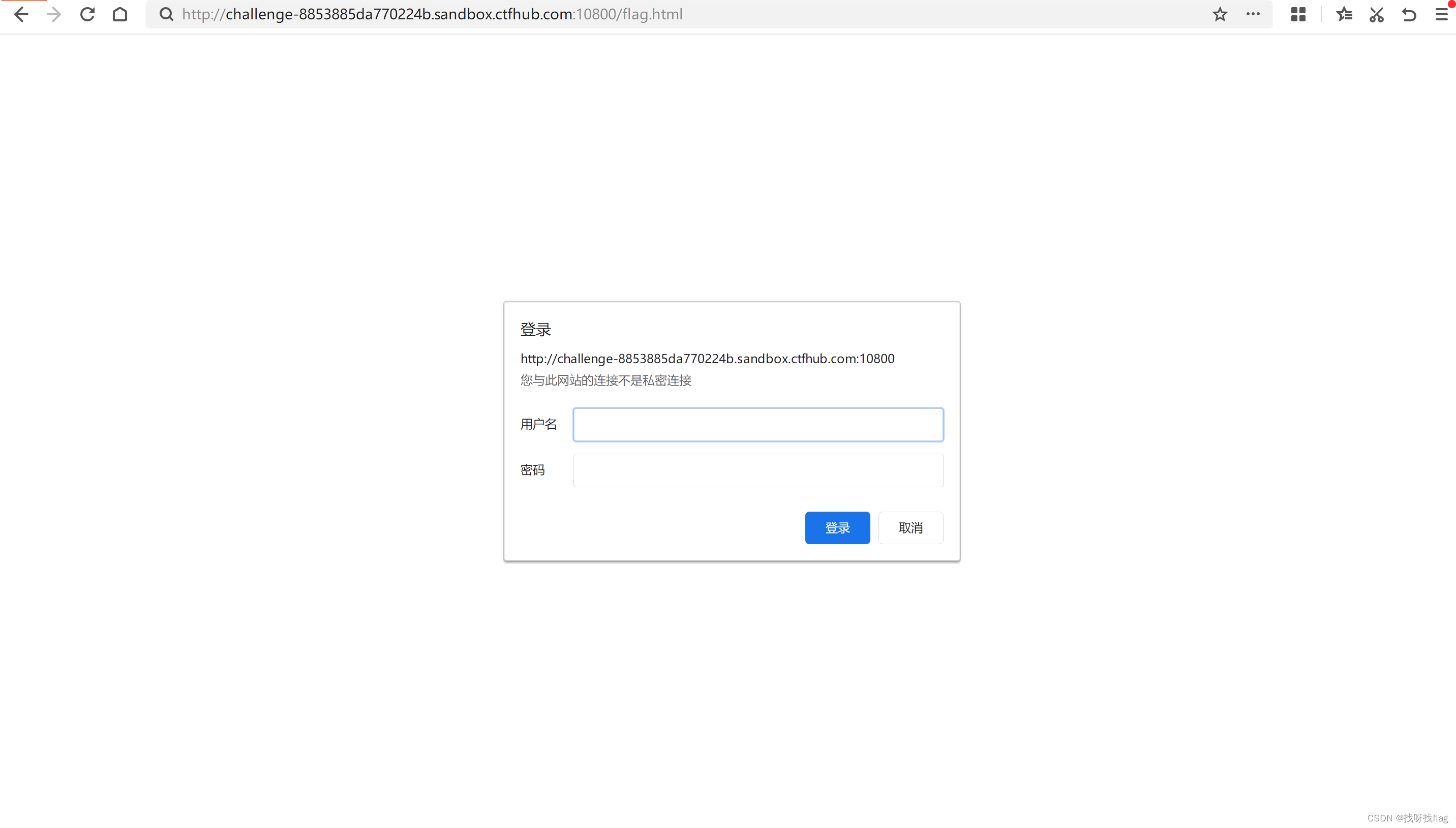Screen dimensions: 1456x828
Task: Bookmark this page with the star icon
Action: click(x=1220, y=14)
